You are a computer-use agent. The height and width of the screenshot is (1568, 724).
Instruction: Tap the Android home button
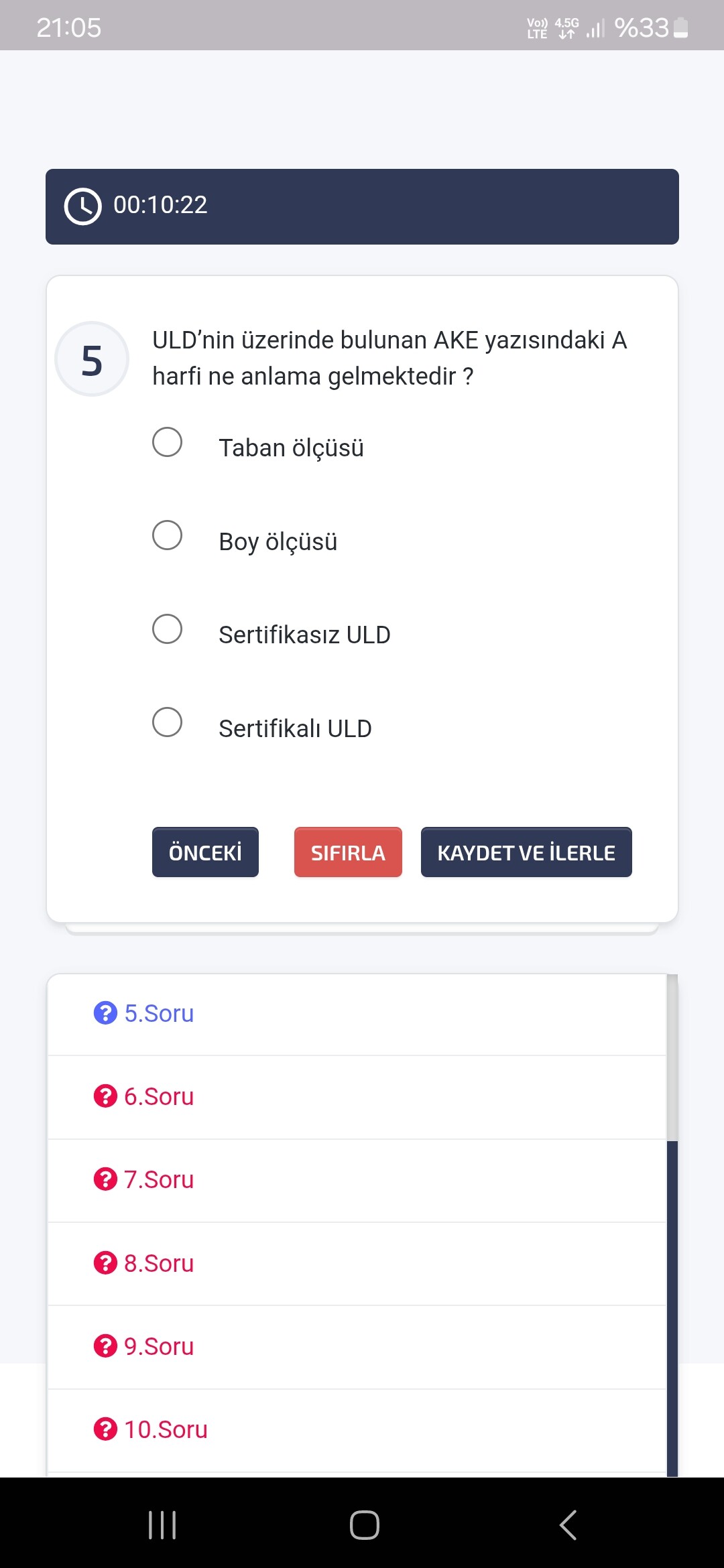pyautogui.click(x=364, y=1525)
